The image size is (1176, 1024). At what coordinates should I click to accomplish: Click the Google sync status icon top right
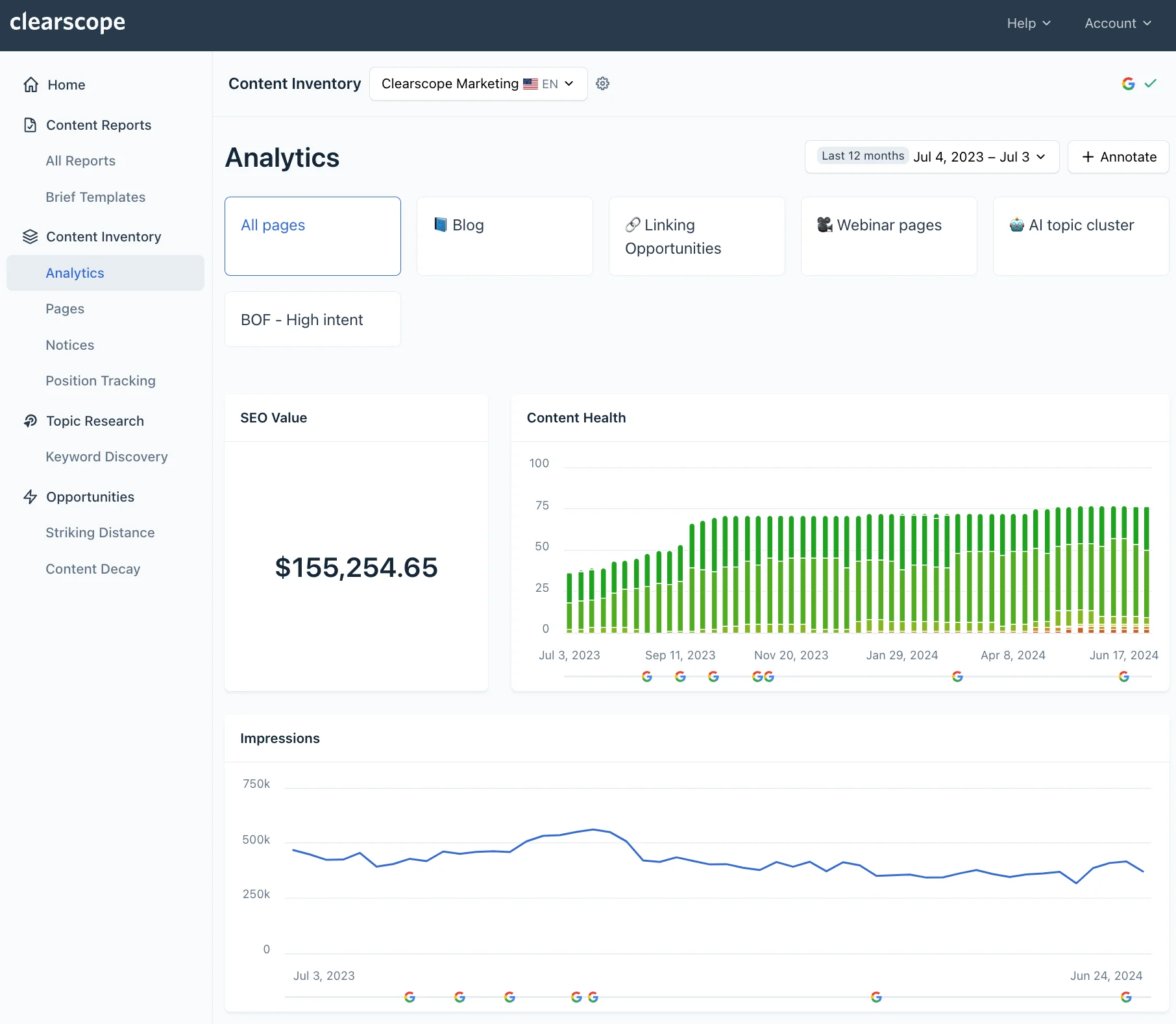coord(1129,84)
